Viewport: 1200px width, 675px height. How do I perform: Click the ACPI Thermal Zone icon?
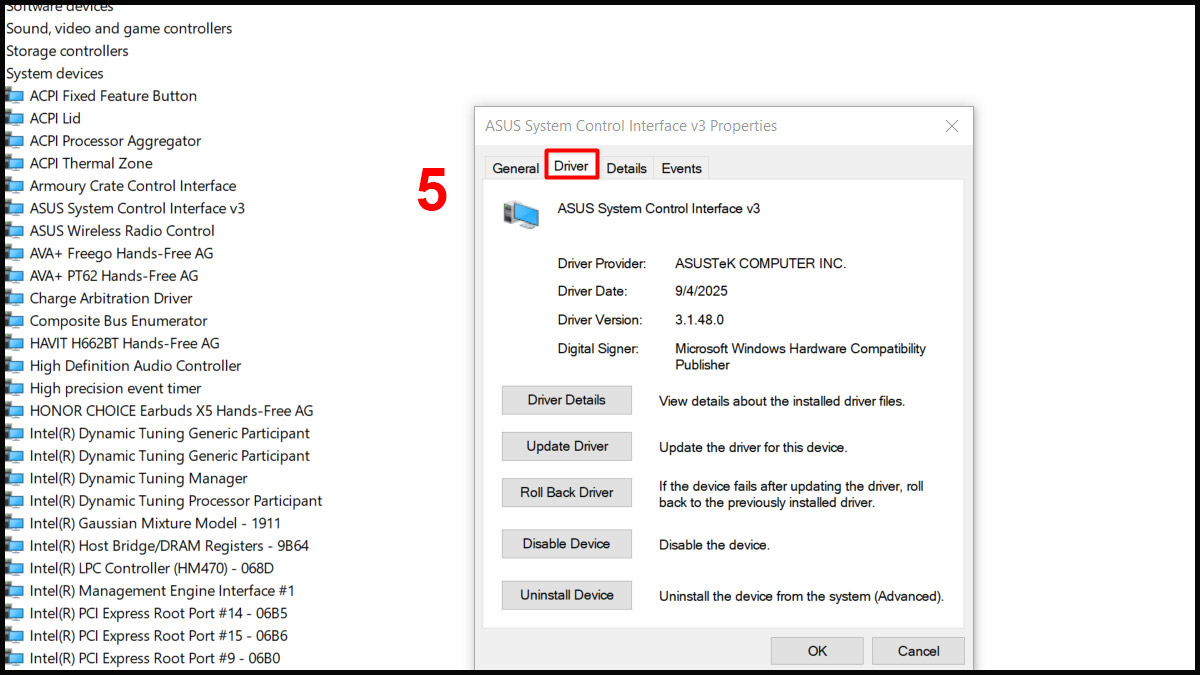14,163
